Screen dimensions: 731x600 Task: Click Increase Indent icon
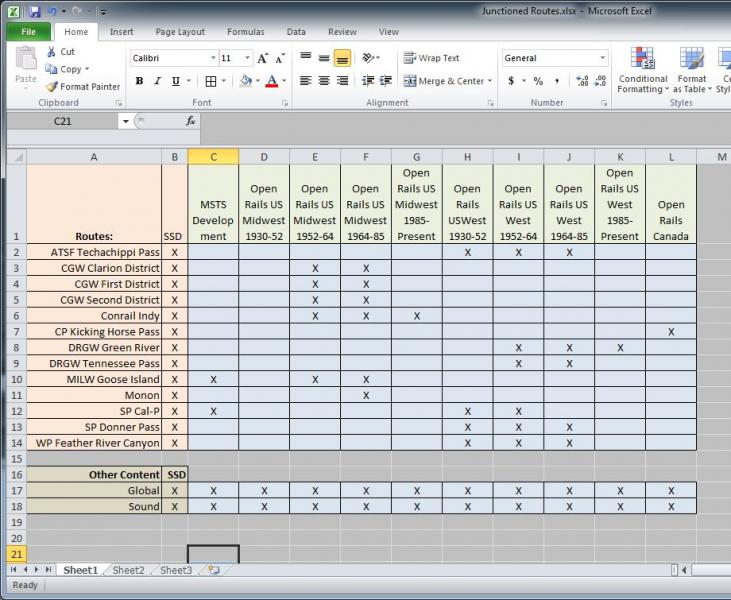coord(386,81)
